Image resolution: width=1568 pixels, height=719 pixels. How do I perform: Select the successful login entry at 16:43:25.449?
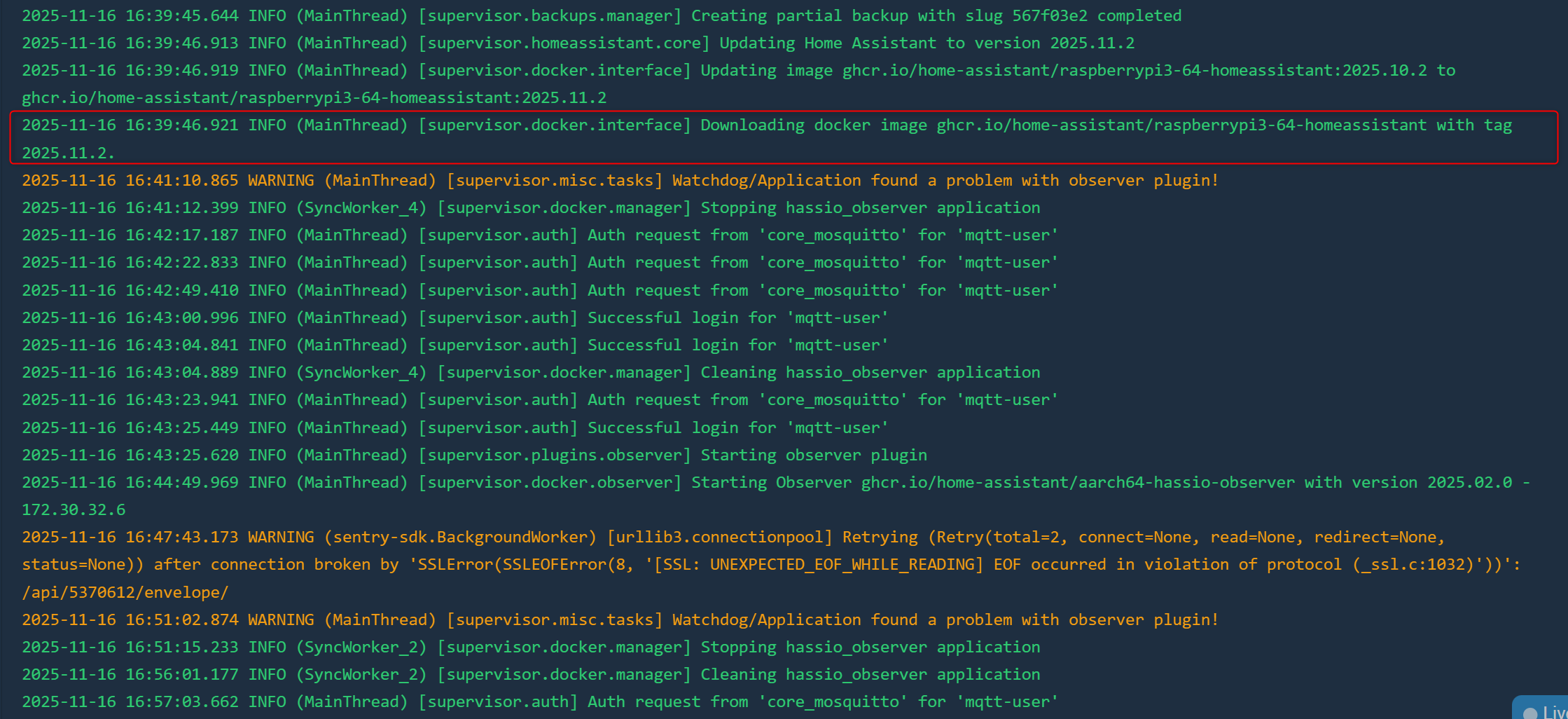(x=455, y=427)
